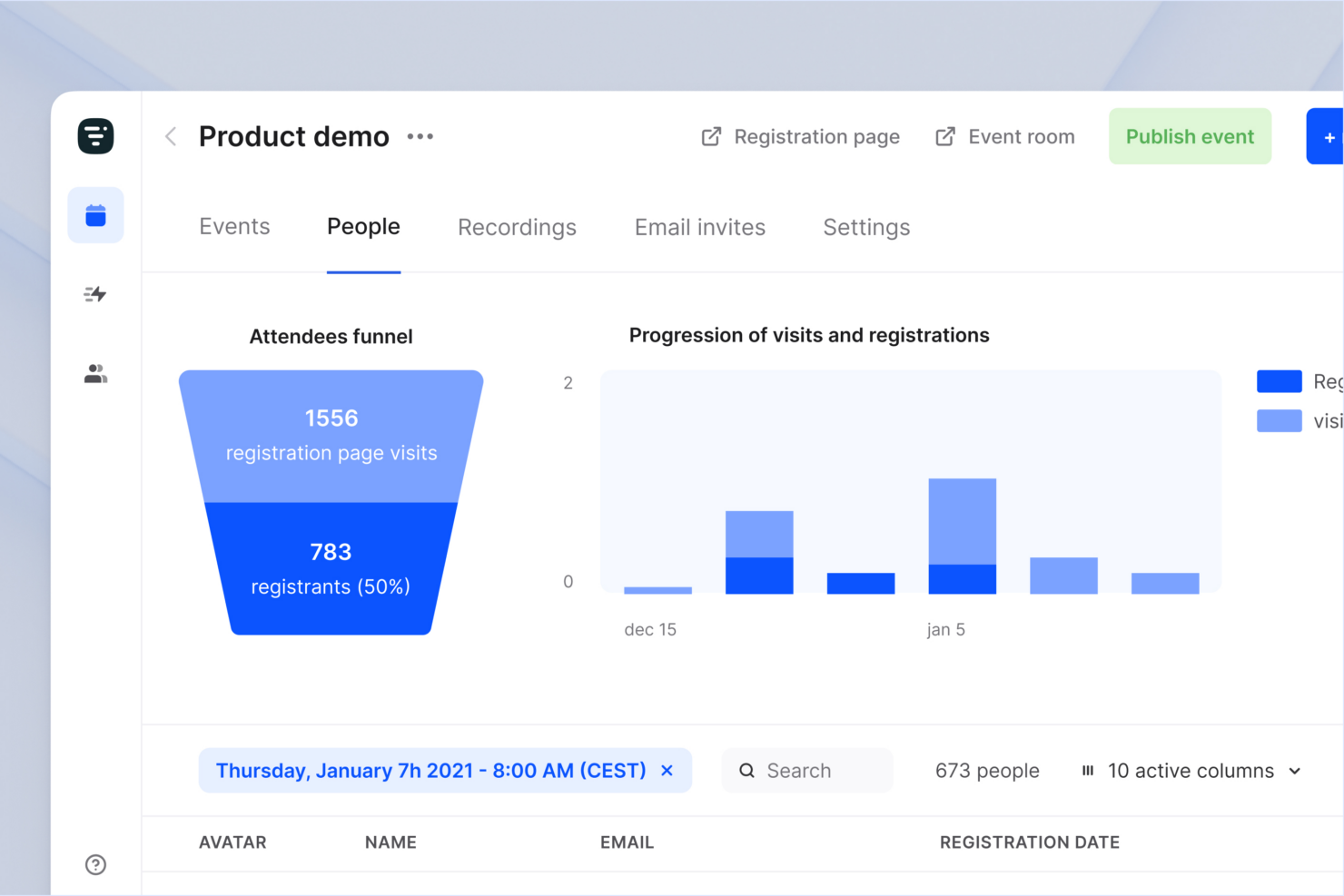This screenshot has width=1344, height=896.
Task: Open the Registration page link
Action: [801, 137]
